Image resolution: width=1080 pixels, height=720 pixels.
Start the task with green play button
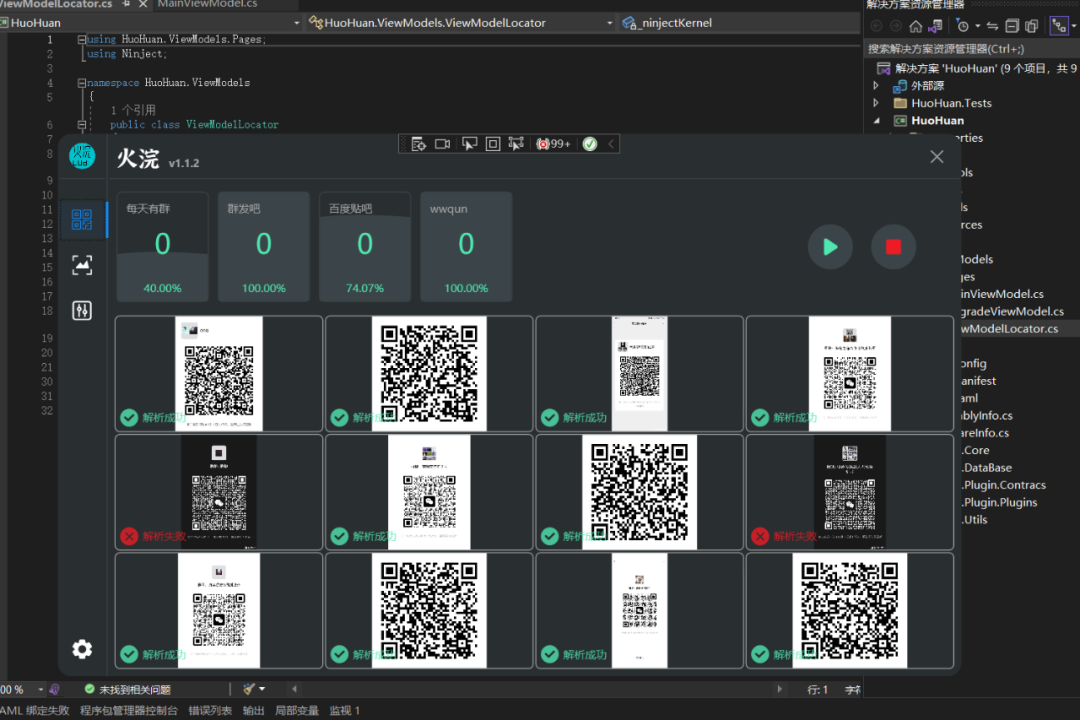point(830,247)
